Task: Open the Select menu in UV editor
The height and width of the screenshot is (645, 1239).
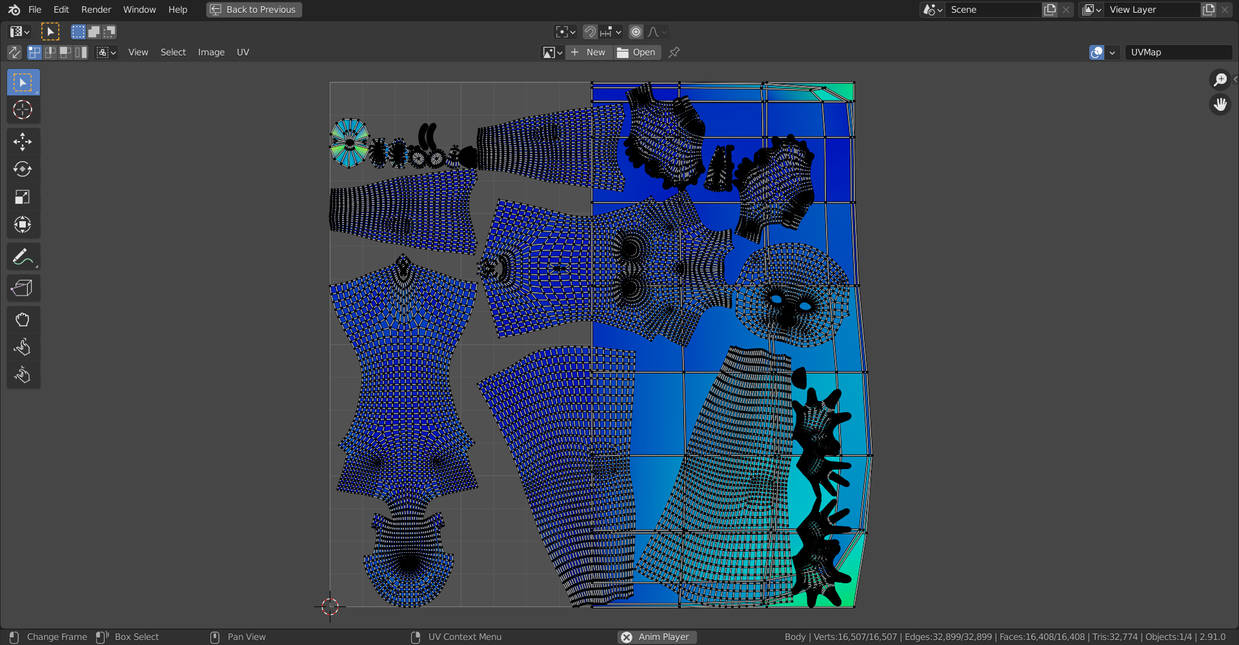Action: tap(173, 52)
